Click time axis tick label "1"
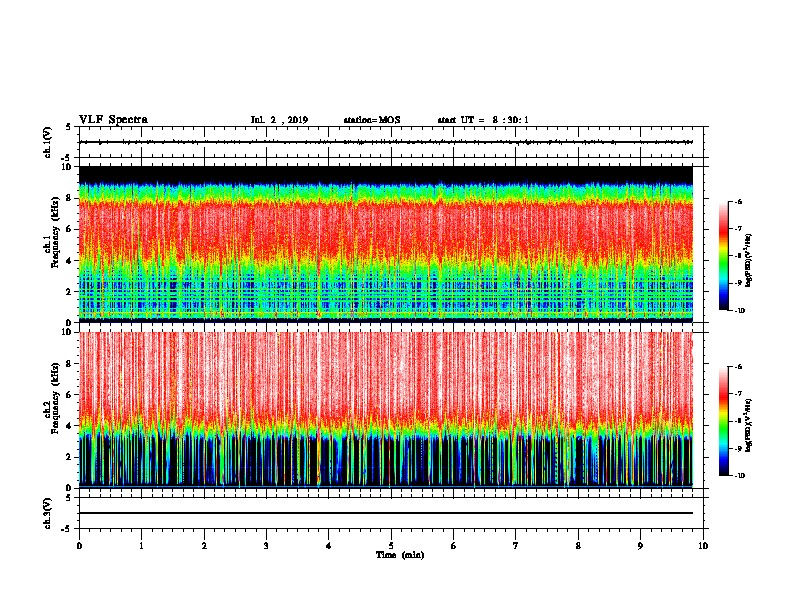792x612 pixels. pos(142,546)
